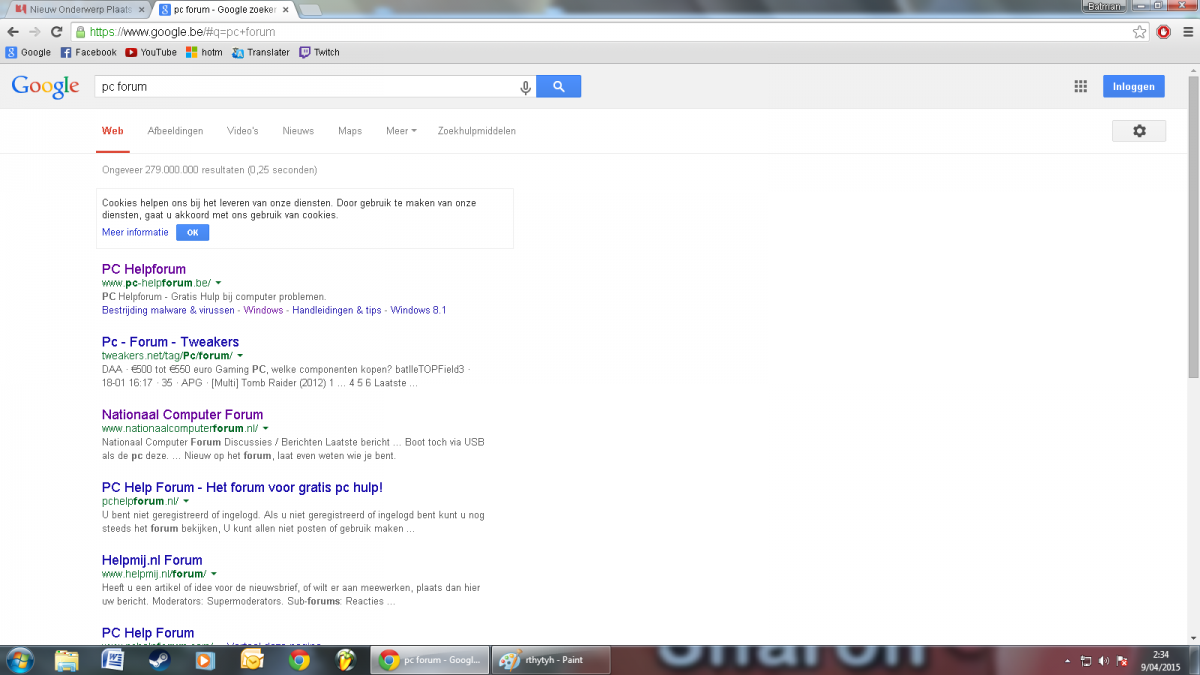Open the hotm bookmark

[204, 52]
